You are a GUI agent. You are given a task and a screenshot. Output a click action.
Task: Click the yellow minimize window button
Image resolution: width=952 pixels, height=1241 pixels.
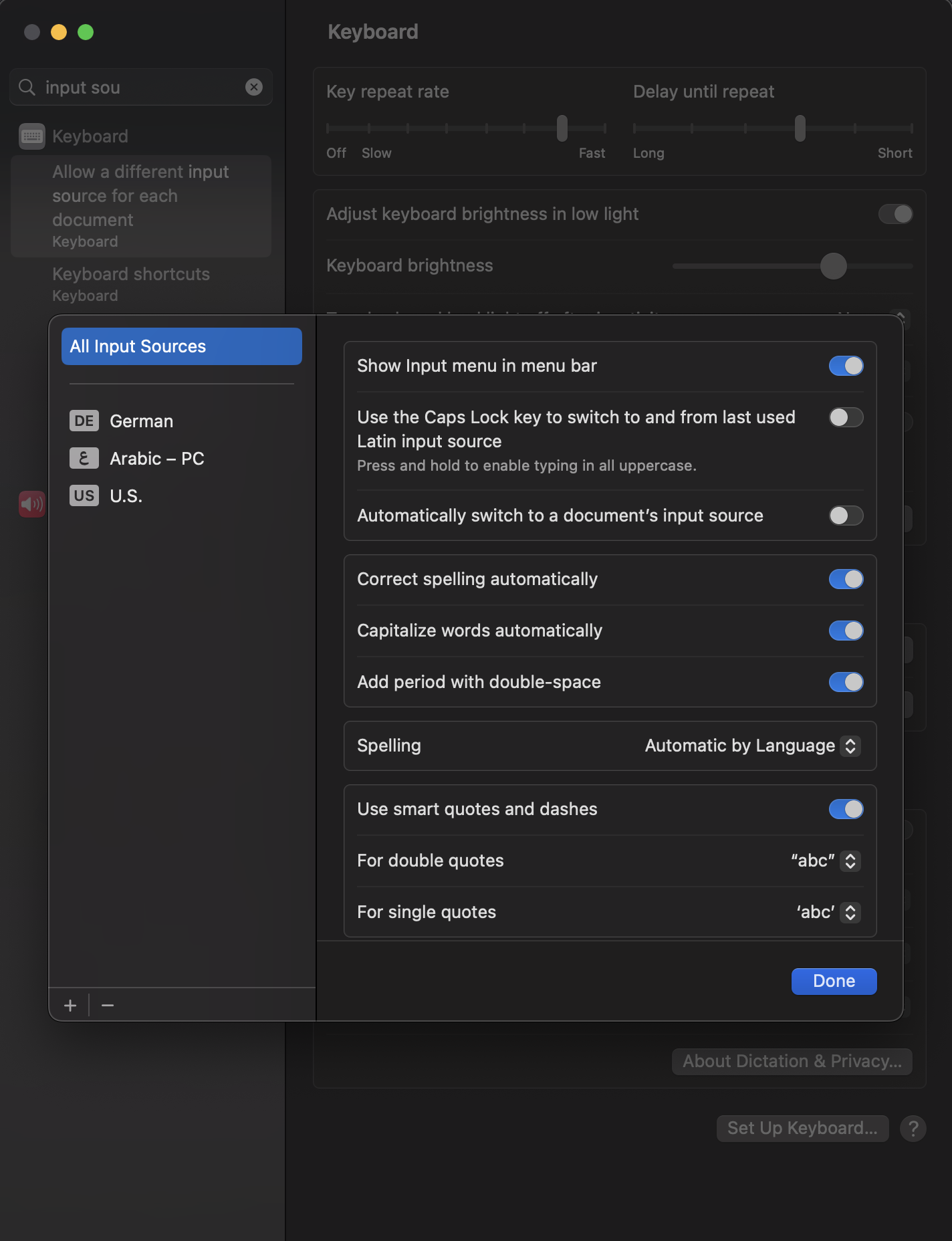click(59, 32)
